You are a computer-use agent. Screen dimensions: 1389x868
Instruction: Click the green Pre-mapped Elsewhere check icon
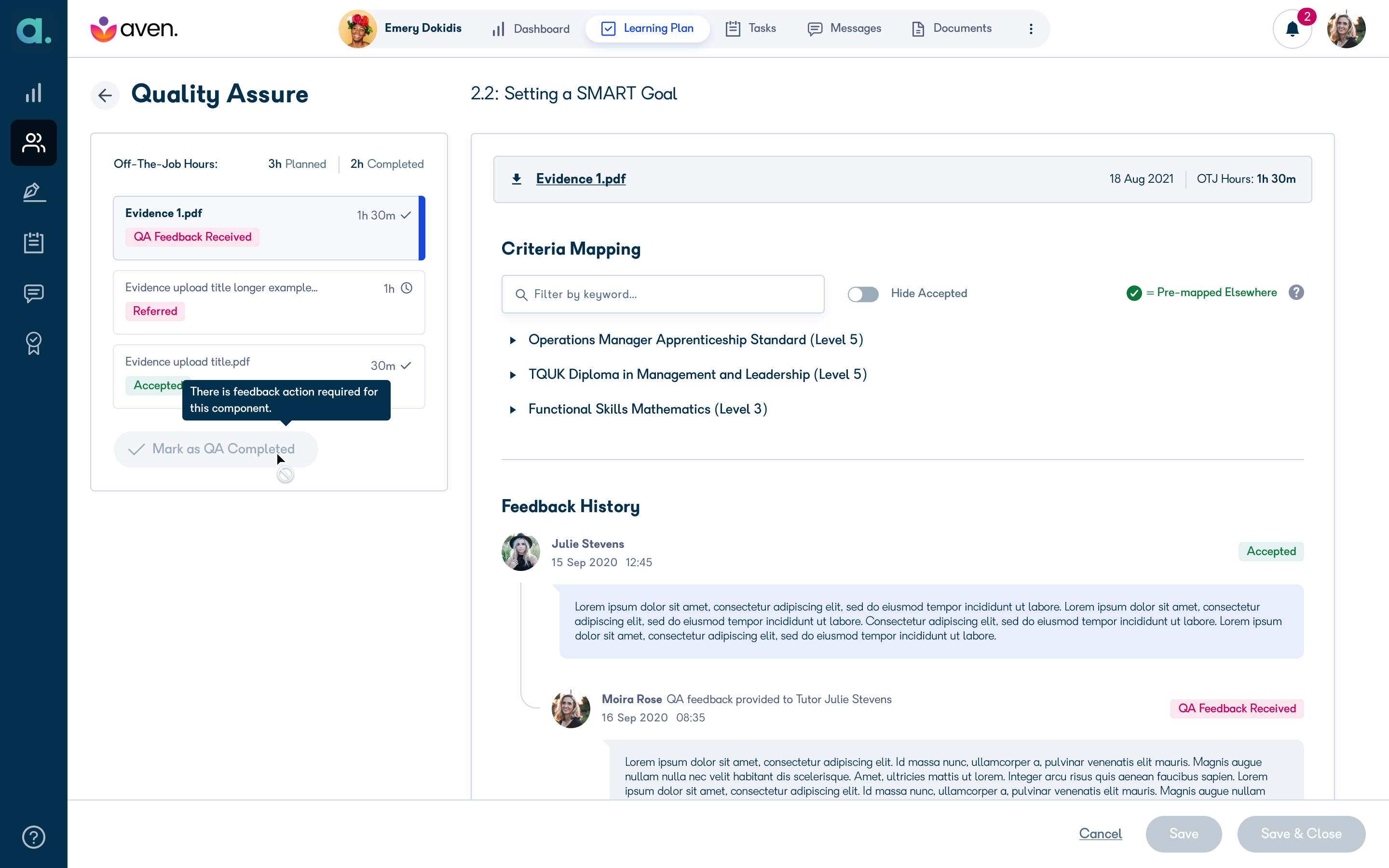coord(1133,293)
